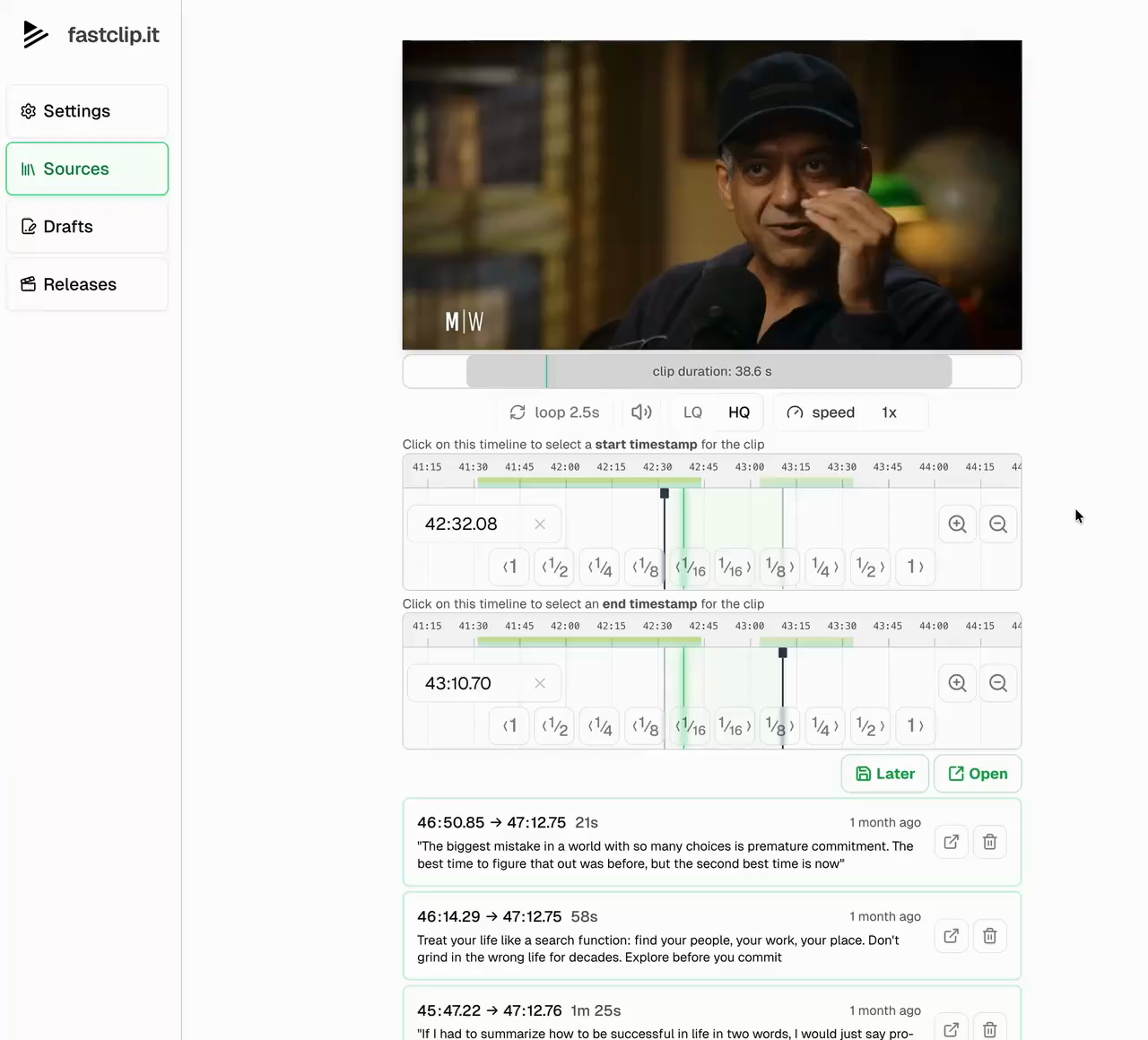Open the 46:14.29 clip in external view
Viewport: 1148px width, 1040px height.
(951, 936)
